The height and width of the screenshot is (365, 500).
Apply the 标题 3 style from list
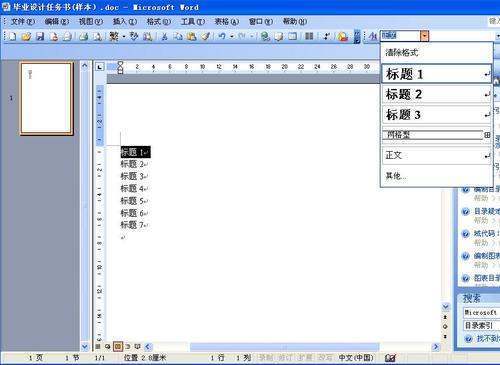[437, 115]
